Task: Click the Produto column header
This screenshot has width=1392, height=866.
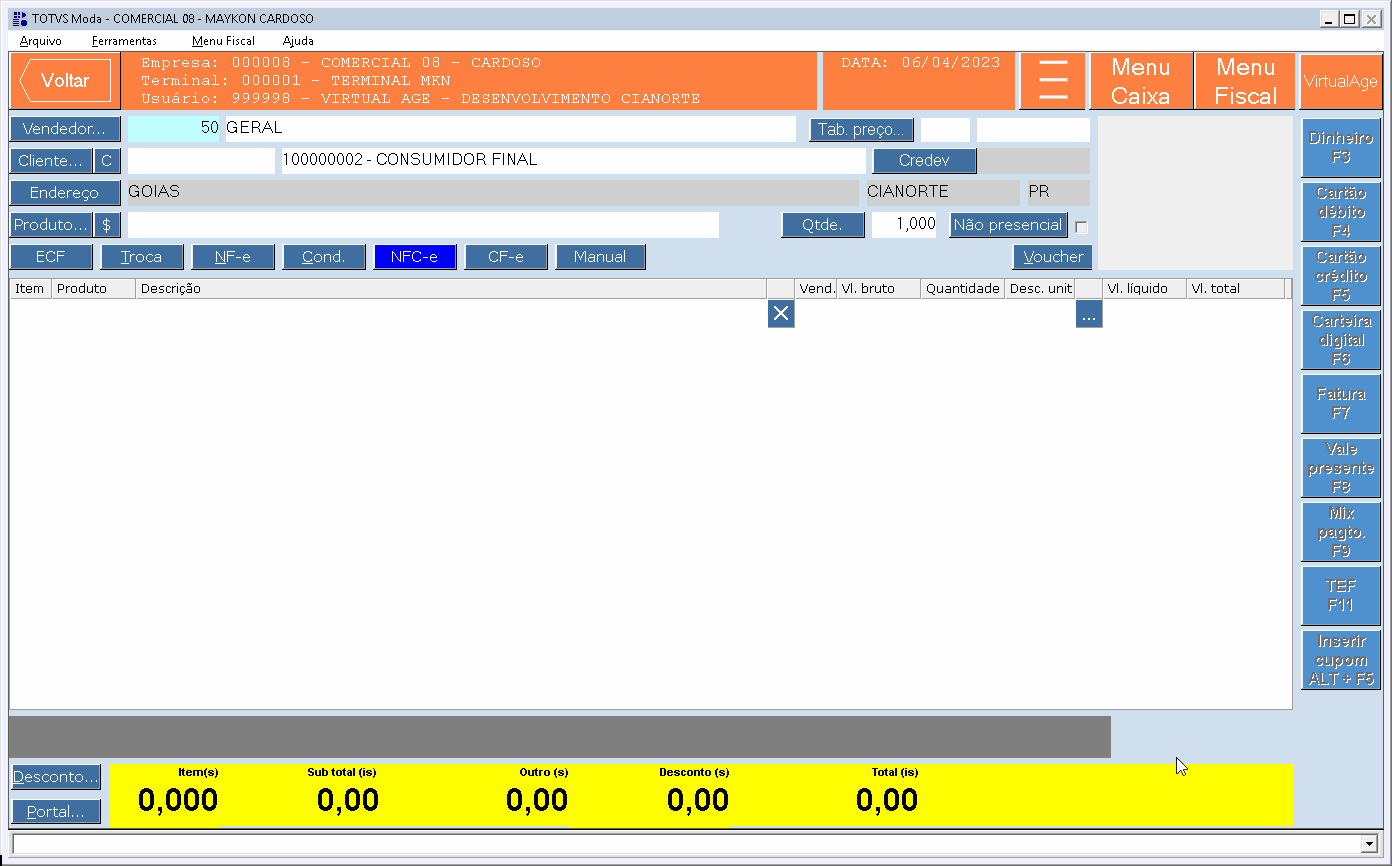Action: [94, 288]
